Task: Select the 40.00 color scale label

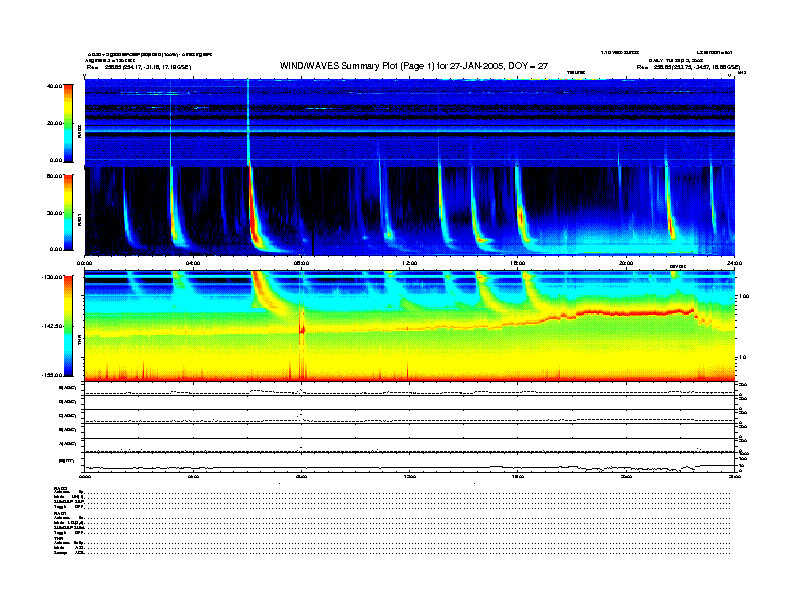Action: pos(54,86)
